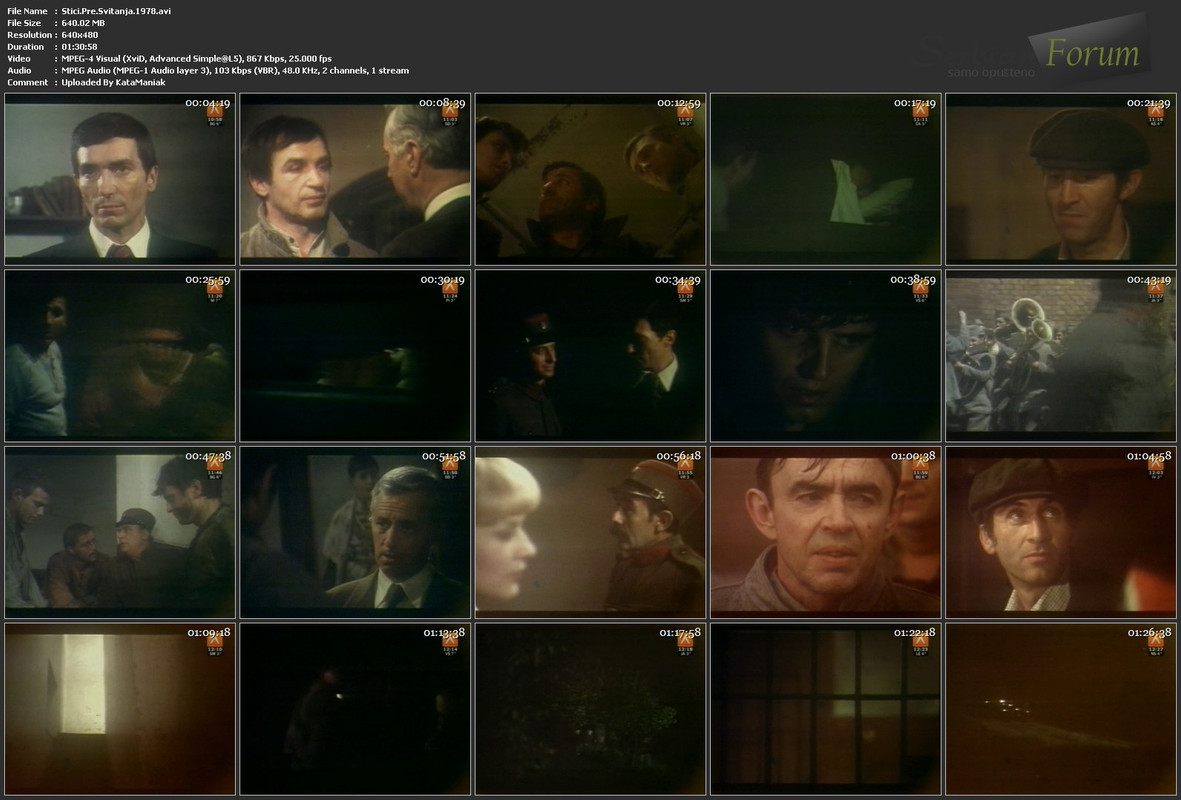Open the thumbnail stamped 00:56:18
Viewport: 1181px width, 800px height.
590,532
